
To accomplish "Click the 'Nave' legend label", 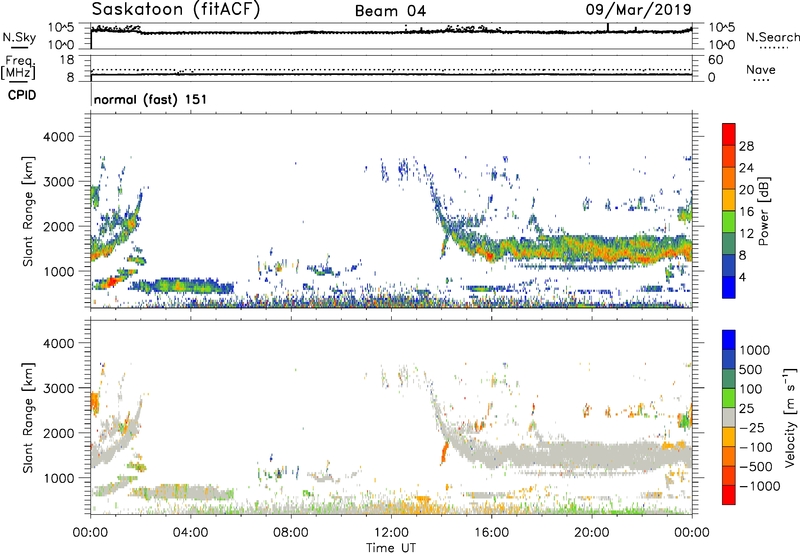I will point(761,69).
